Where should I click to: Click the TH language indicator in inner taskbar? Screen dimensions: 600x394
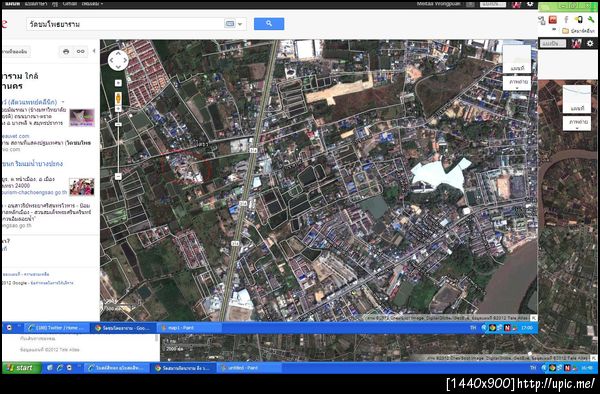(x=473, y=328)
